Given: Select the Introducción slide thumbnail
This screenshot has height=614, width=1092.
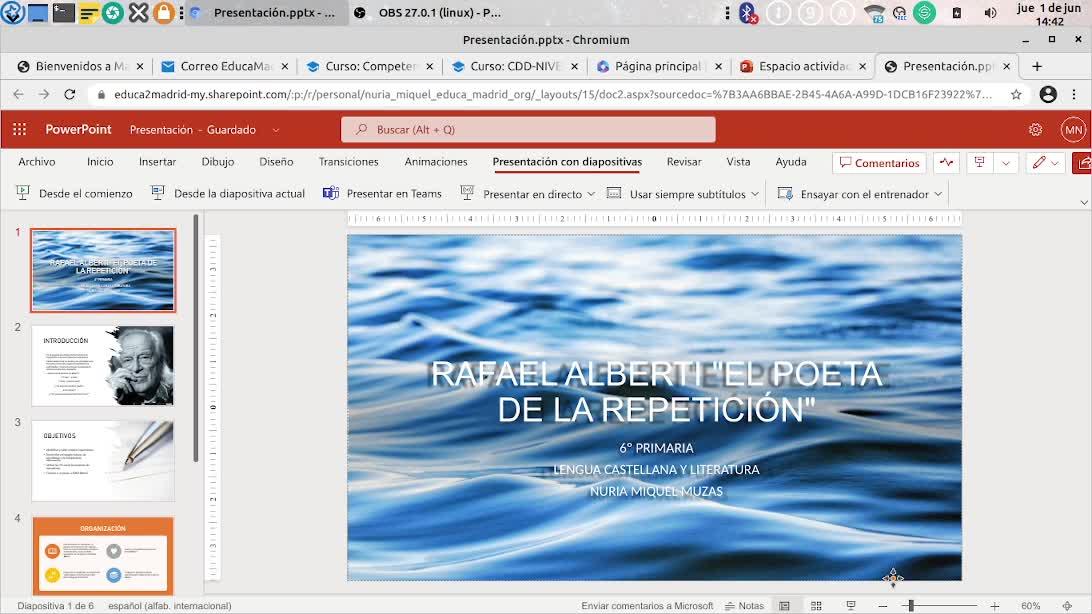Looking at the screenshot, I should click(x=103, y=365).
